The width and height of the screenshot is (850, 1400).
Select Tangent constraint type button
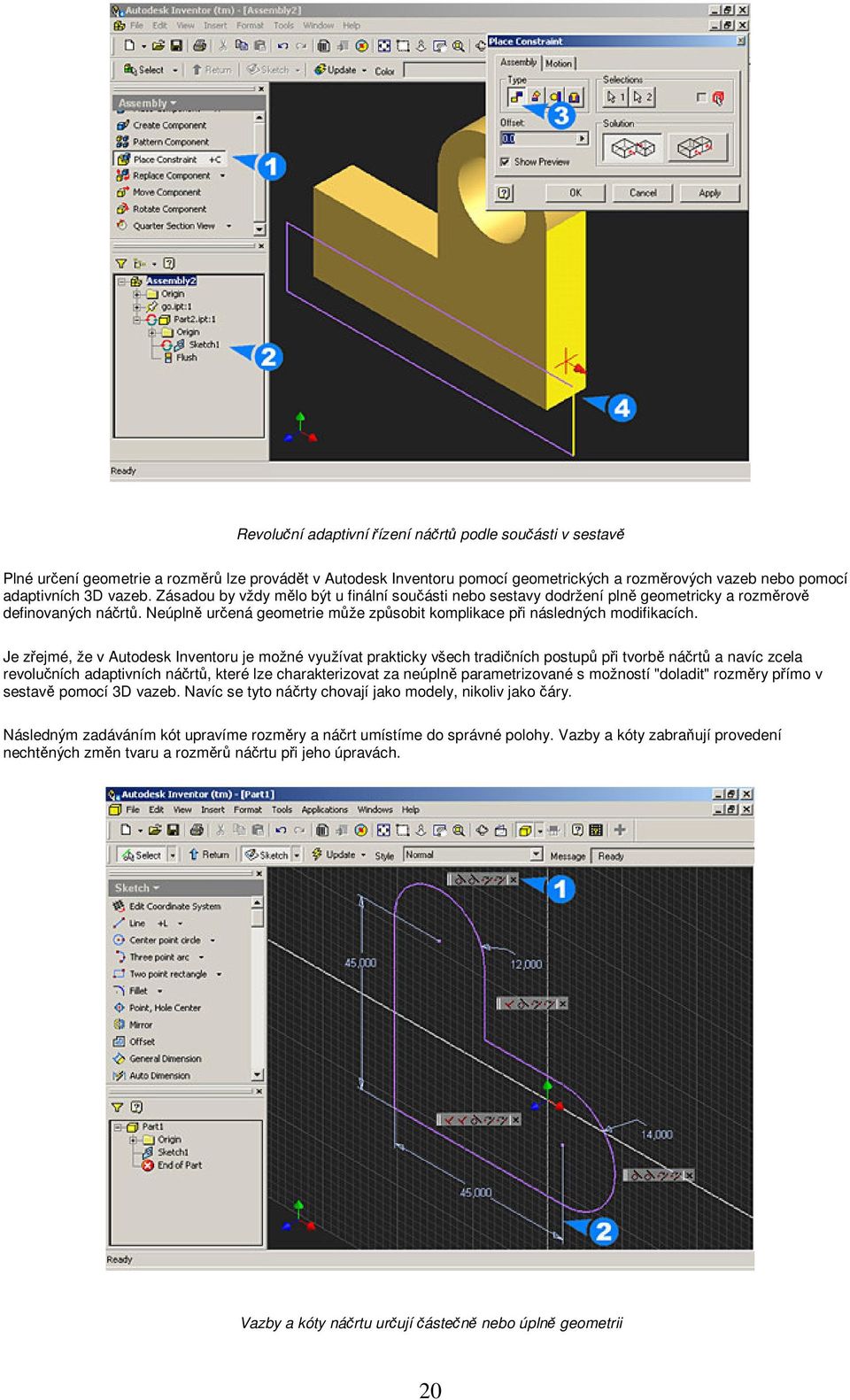[555, 97]
